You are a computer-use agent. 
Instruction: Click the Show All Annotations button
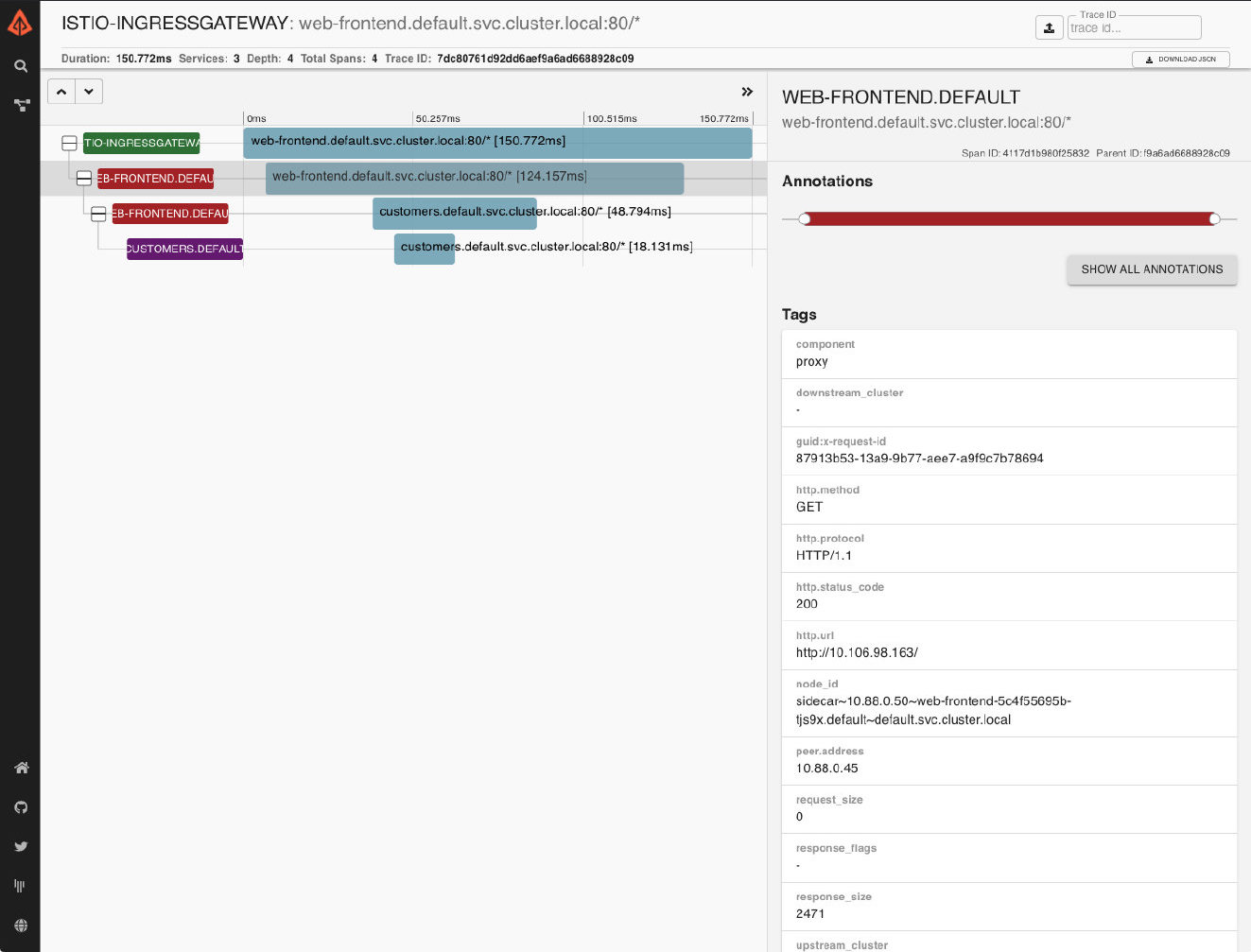pos(1152,269)
